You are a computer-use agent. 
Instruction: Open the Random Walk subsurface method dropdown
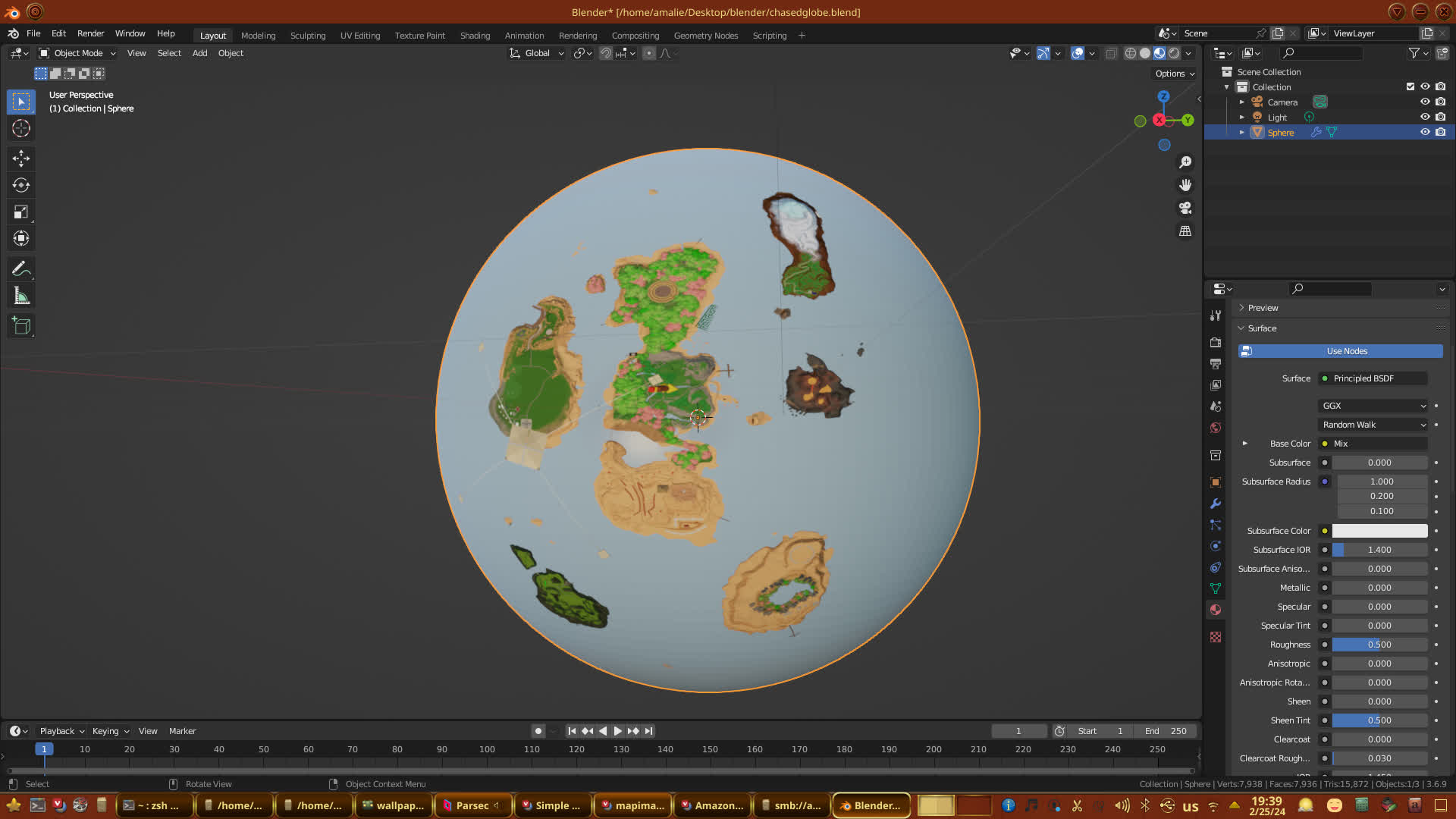(x=1373, y=425)
